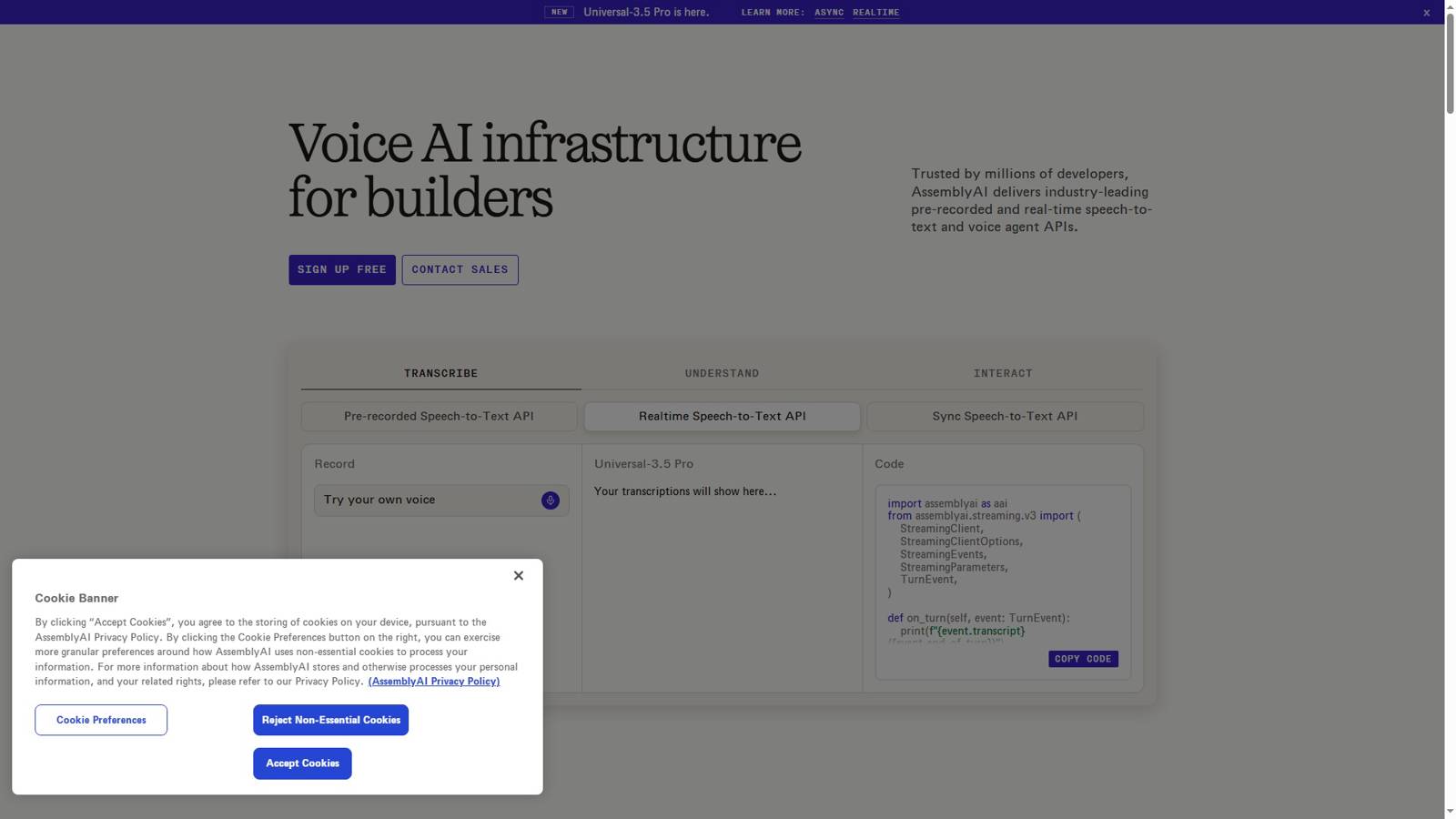Viewport: 1456px width, 819px height.
Task: Open the REALTIME learn more link
Action: pyautogui.click(x=876, y=13)
